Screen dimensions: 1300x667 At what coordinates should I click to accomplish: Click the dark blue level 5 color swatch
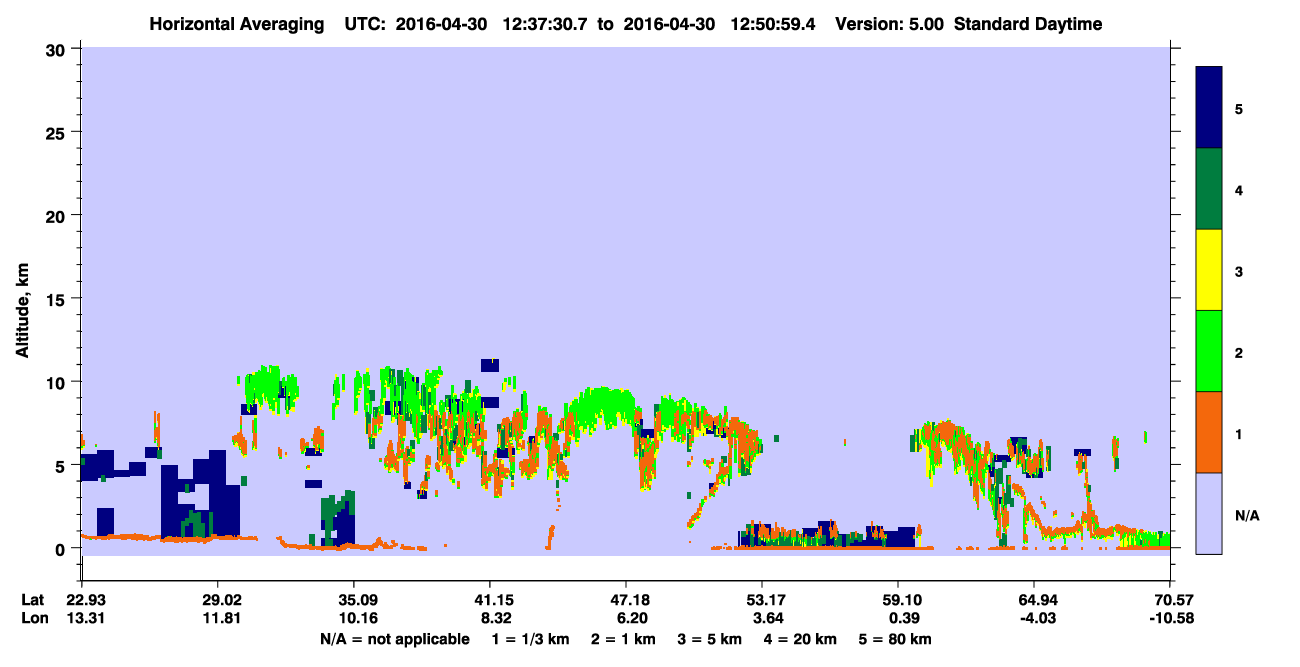1209,108
